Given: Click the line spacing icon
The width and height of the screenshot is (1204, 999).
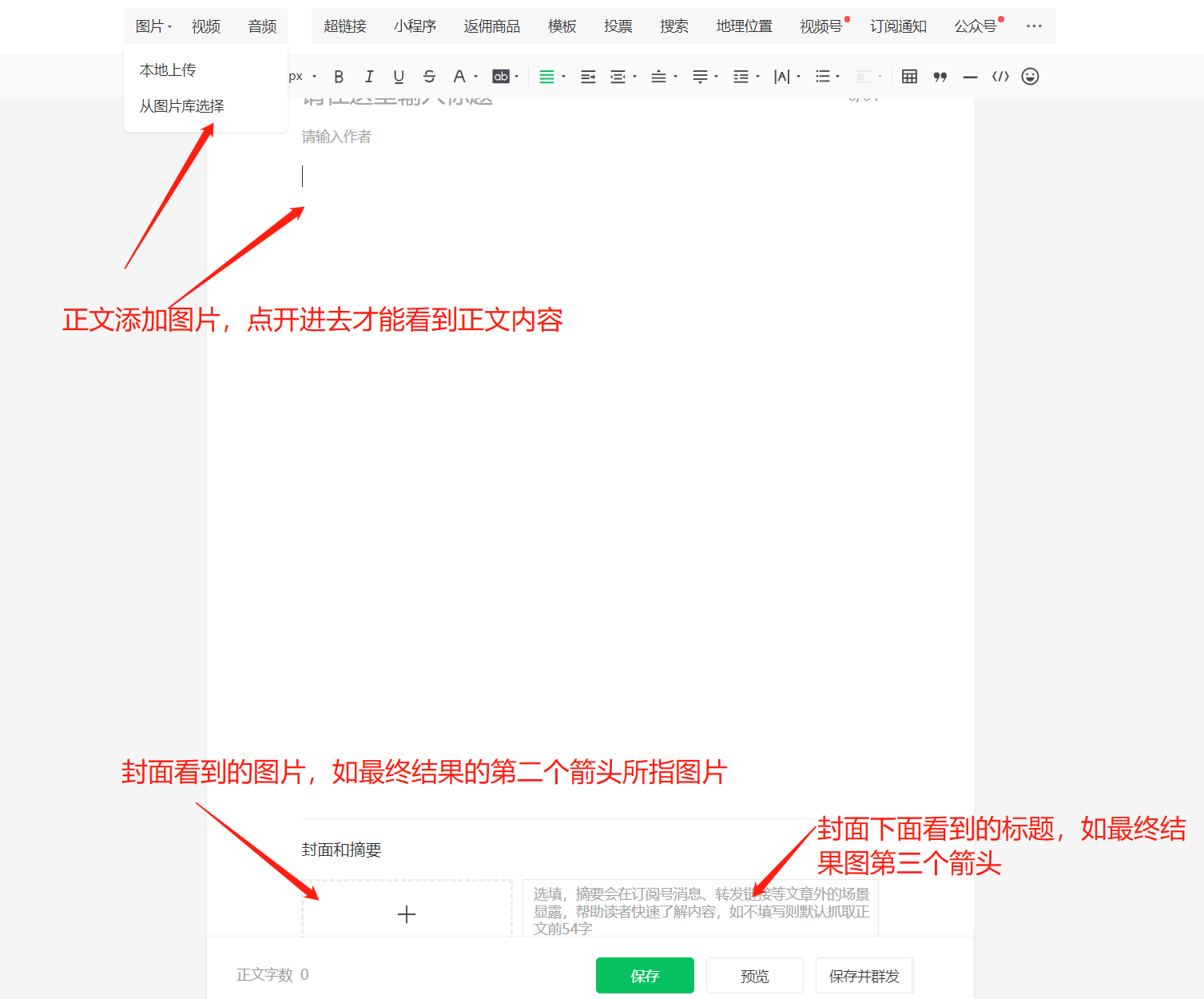Looking at the screenshot, I should [741, 77].
